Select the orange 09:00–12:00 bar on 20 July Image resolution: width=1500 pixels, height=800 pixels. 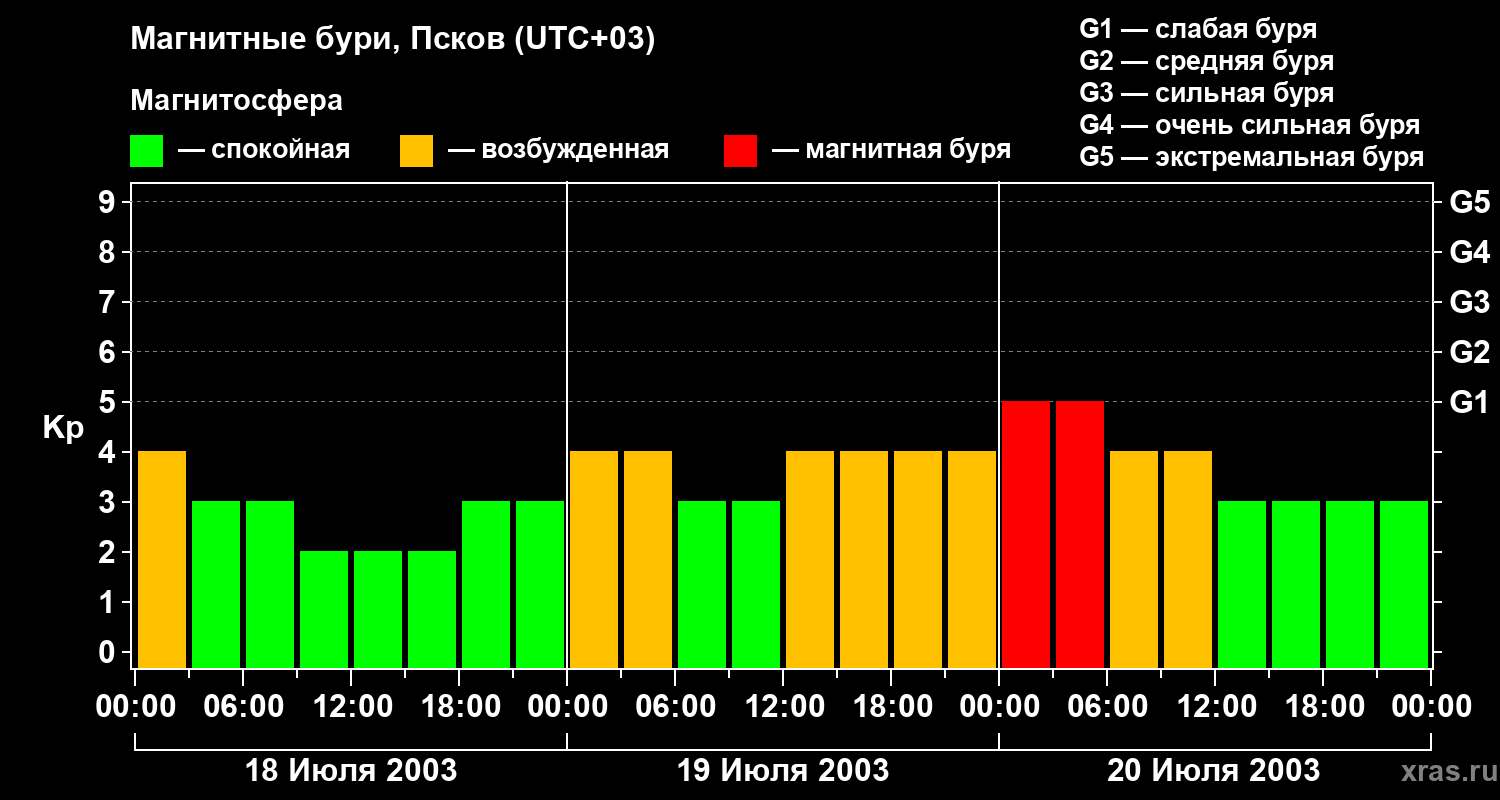(1188, 560)
